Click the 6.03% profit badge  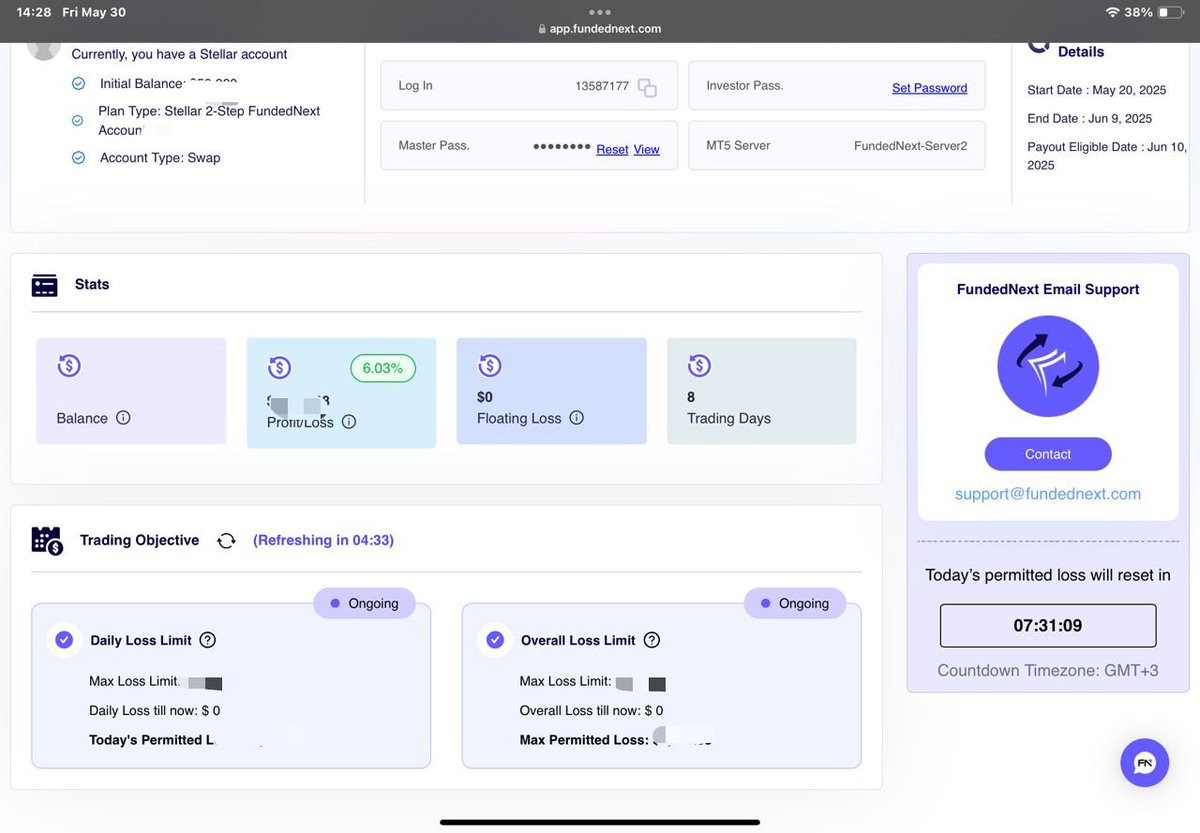[383, 368]
